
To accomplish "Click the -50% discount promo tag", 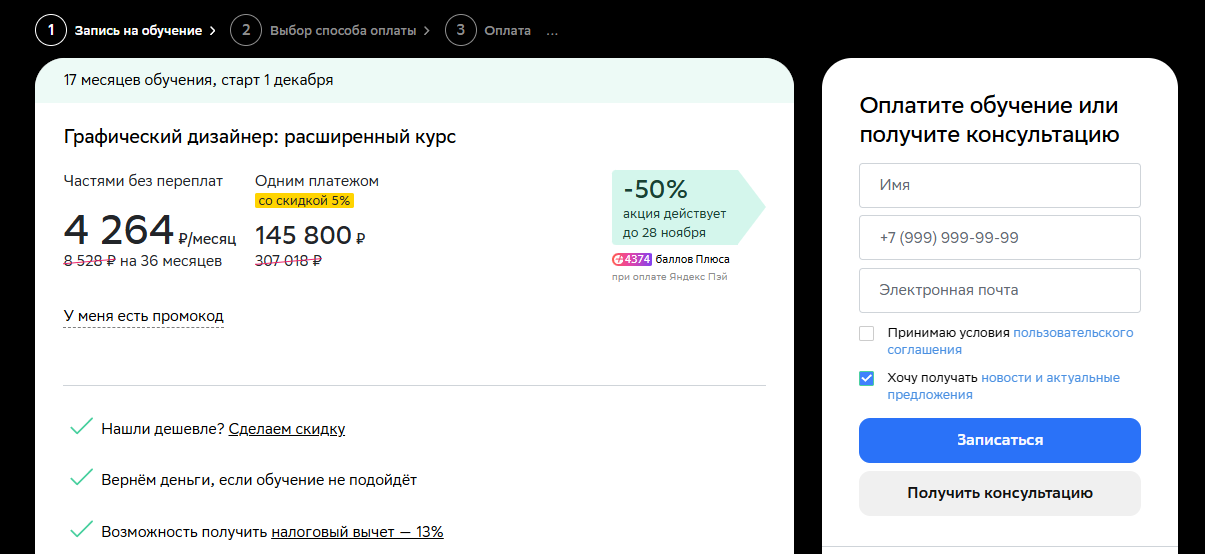I will click(x=686, y=207).
